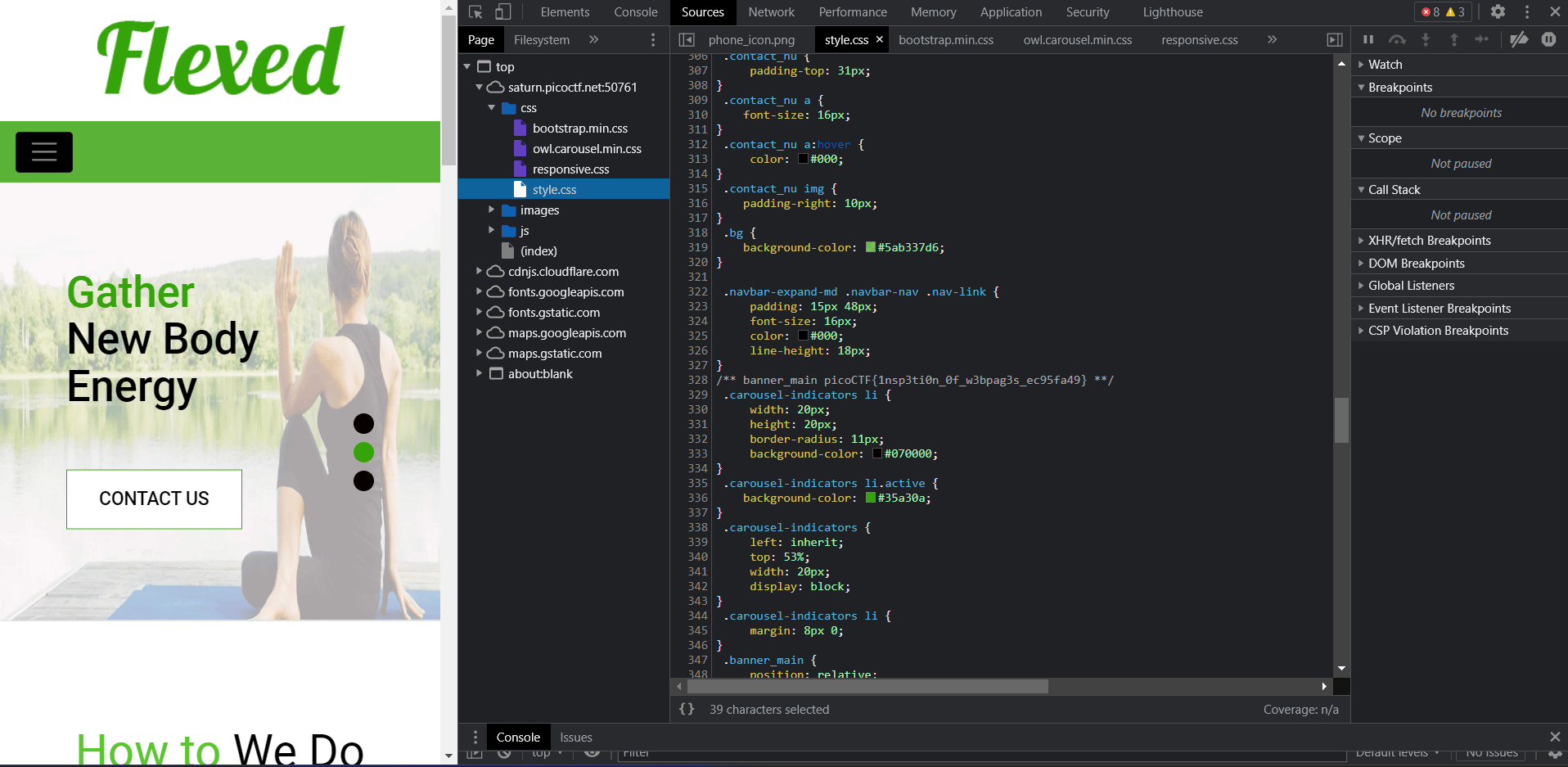Pause script execution button
The height and width of the screenshot is (767, 1568).
pyautogui.click(x=1368, y=39)
